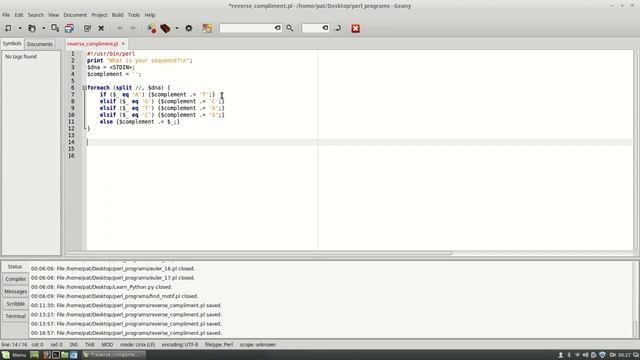Click 'mode: Unix (LF)' in status bar
This screenshot has height=360, width=640.
tap(138, 344)
